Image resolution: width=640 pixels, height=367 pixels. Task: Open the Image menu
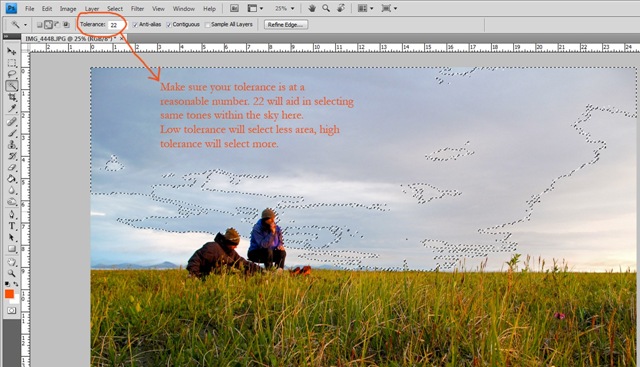click(x=68, y=9)
